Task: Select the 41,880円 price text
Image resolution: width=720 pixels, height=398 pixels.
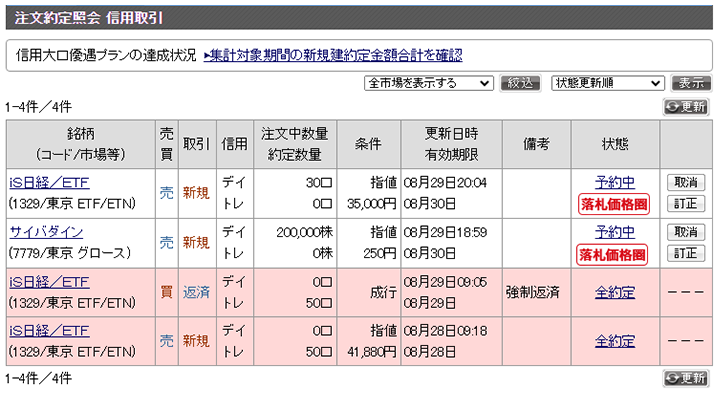Action: [371, 352]
